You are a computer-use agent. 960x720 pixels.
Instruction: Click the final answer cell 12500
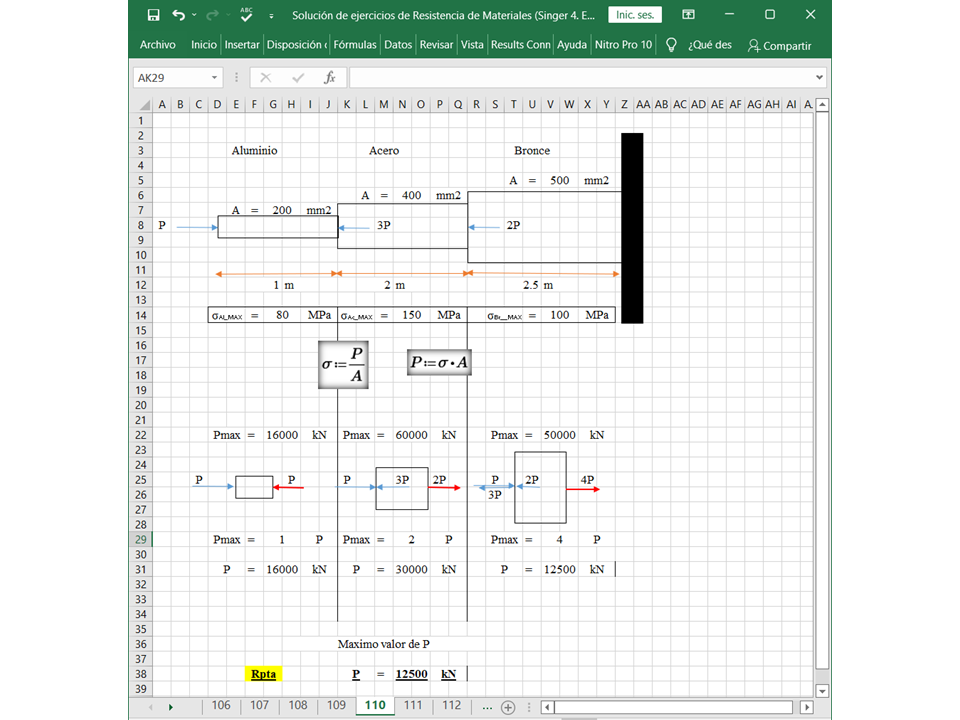(x=411, y=674)
